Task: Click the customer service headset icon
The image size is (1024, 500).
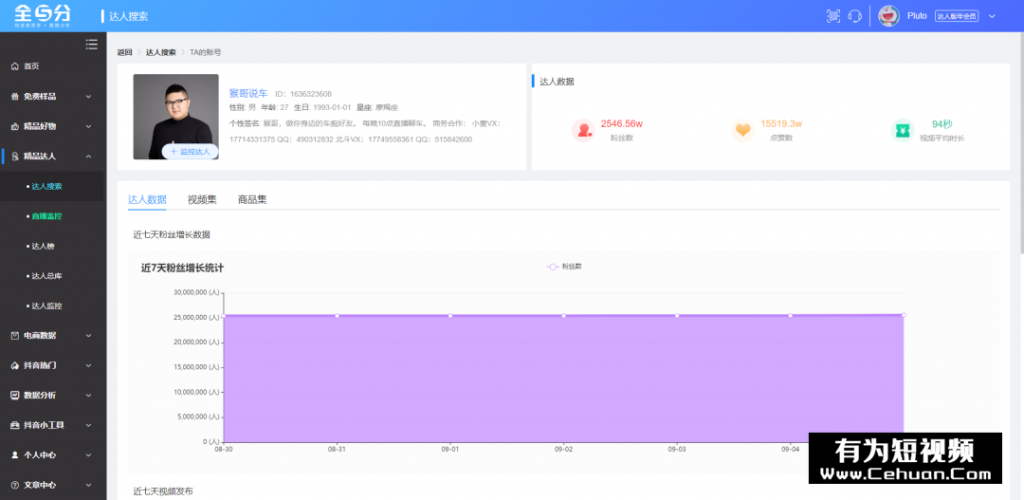Action: [x=855, y=16]
